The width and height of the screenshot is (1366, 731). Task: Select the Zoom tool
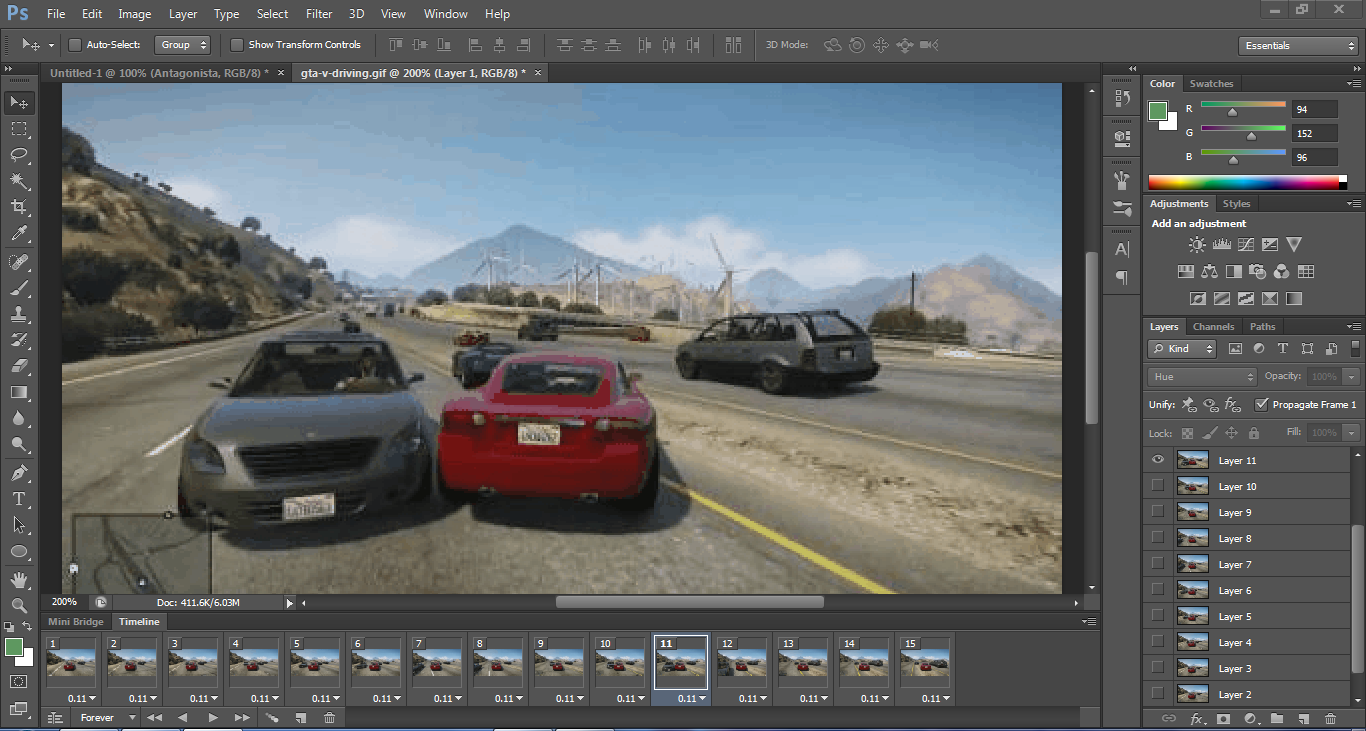[19, 606]
